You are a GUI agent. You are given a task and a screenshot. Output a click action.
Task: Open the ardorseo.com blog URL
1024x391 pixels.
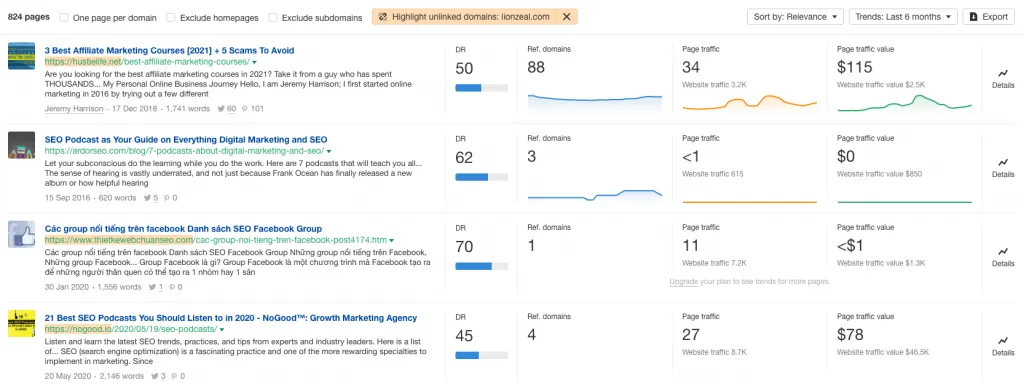pos(184,151)
